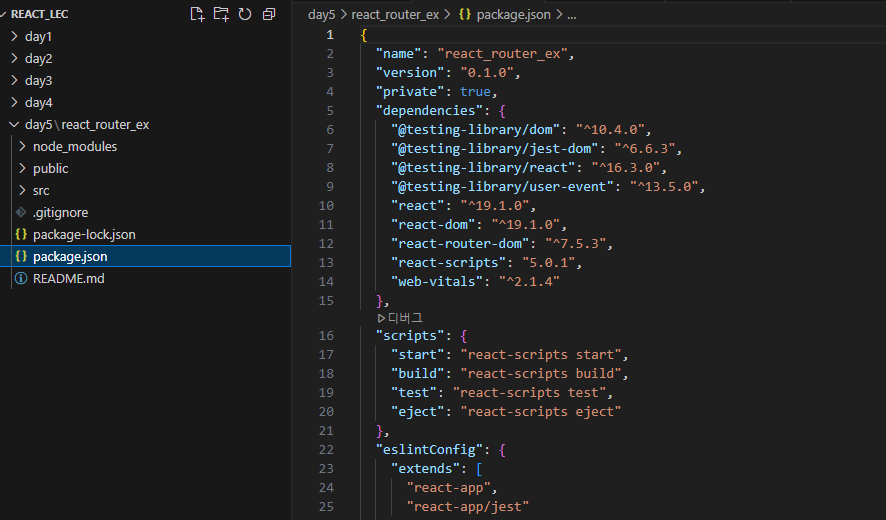Viewport: 886px width, 520px height.
Task: Click the "@testing-library/dom" key
Action: point(475,129)
